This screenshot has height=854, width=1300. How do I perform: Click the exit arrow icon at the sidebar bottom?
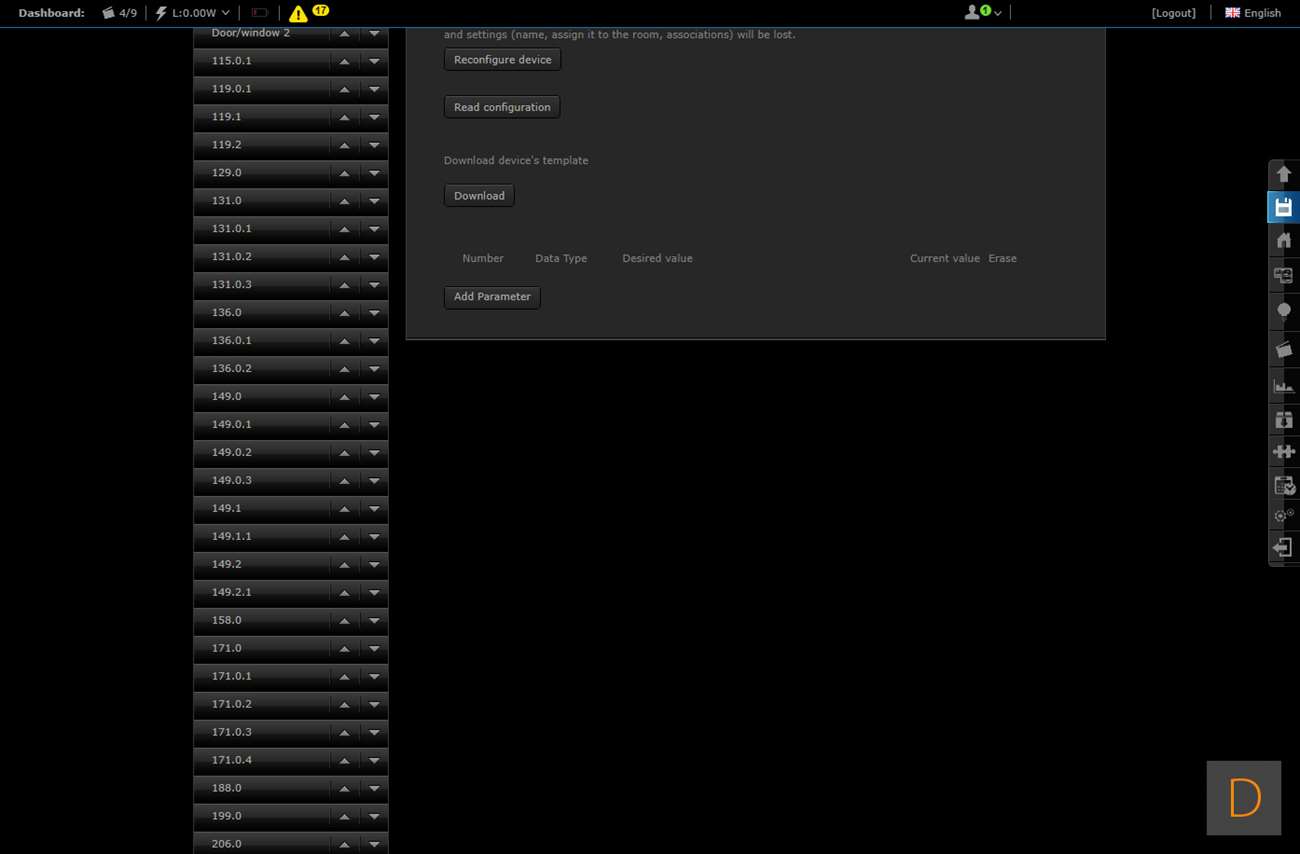click(x=1284, y=548)
